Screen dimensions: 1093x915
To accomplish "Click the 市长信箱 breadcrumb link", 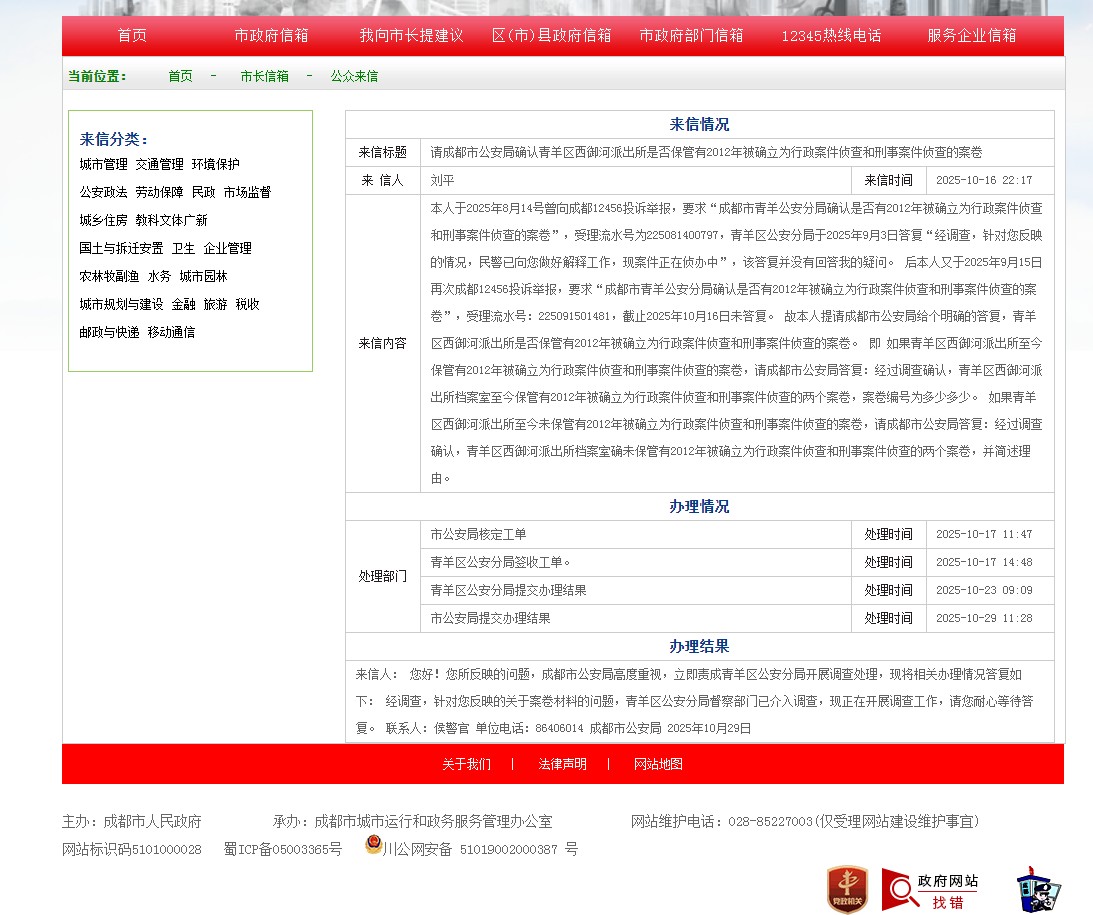I will tap(264, 76).
